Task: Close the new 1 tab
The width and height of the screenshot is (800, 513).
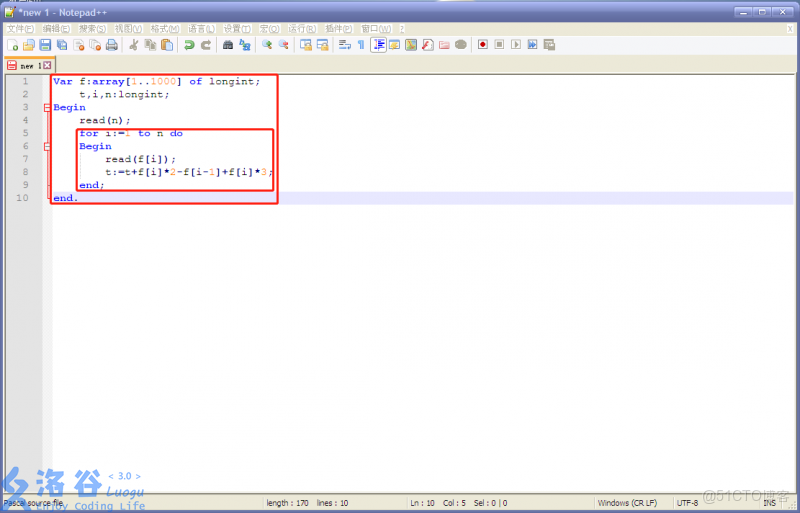Action: 47,65
